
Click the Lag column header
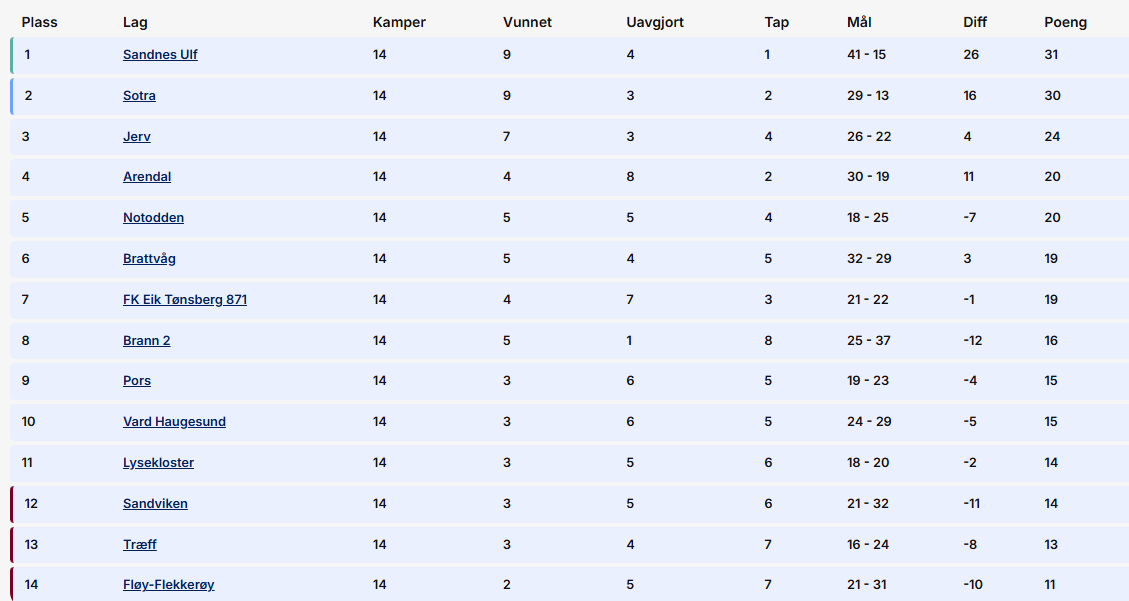point(135,22)
